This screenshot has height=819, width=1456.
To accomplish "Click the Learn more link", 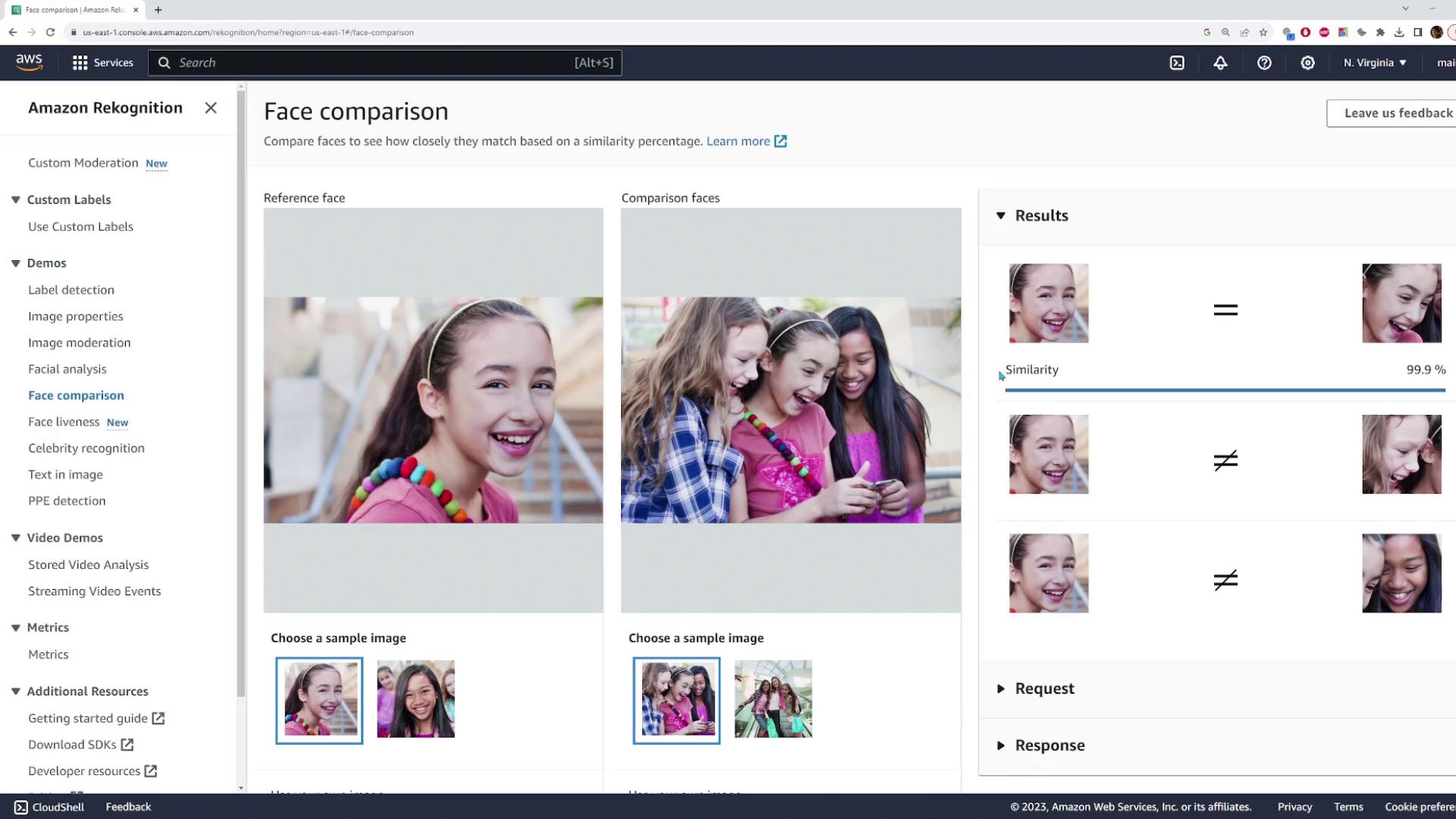I will point(738,141).
